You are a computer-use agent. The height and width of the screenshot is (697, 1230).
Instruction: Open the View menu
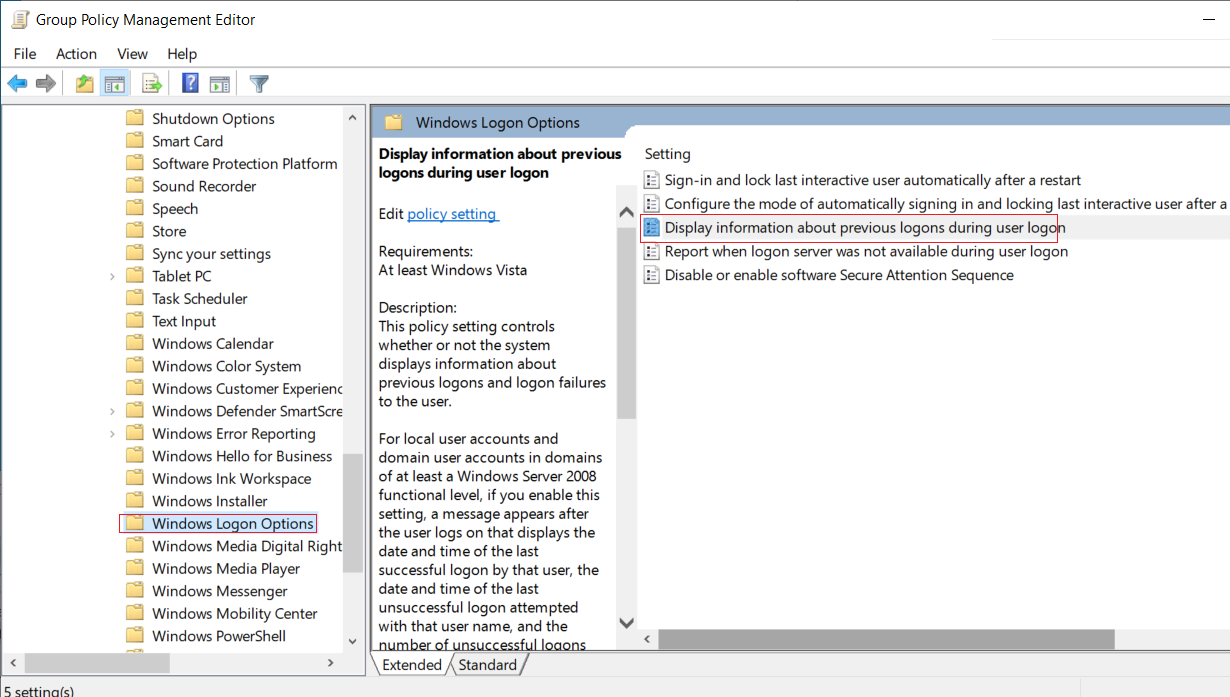(x=132, y=54)
